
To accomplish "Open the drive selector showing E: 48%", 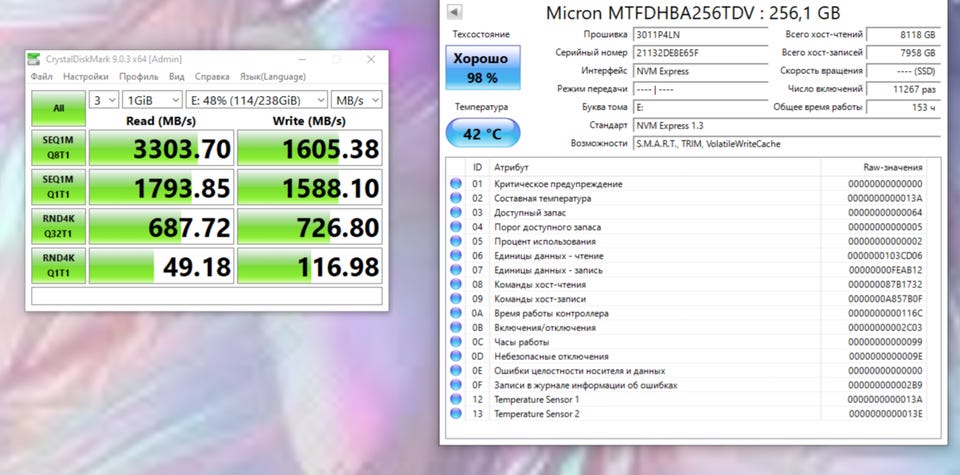I will [x=257, y=100].
